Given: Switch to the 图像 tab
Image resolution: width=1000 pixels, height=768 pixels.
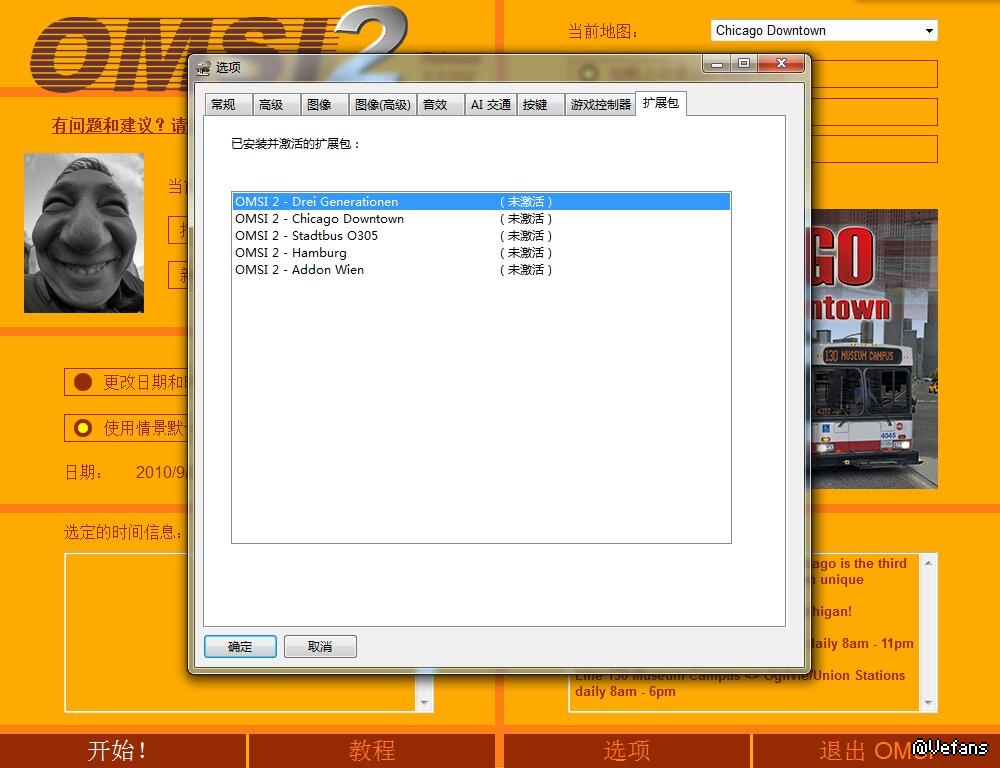Looking at the screenshot, I should click(x=324, y=105).
